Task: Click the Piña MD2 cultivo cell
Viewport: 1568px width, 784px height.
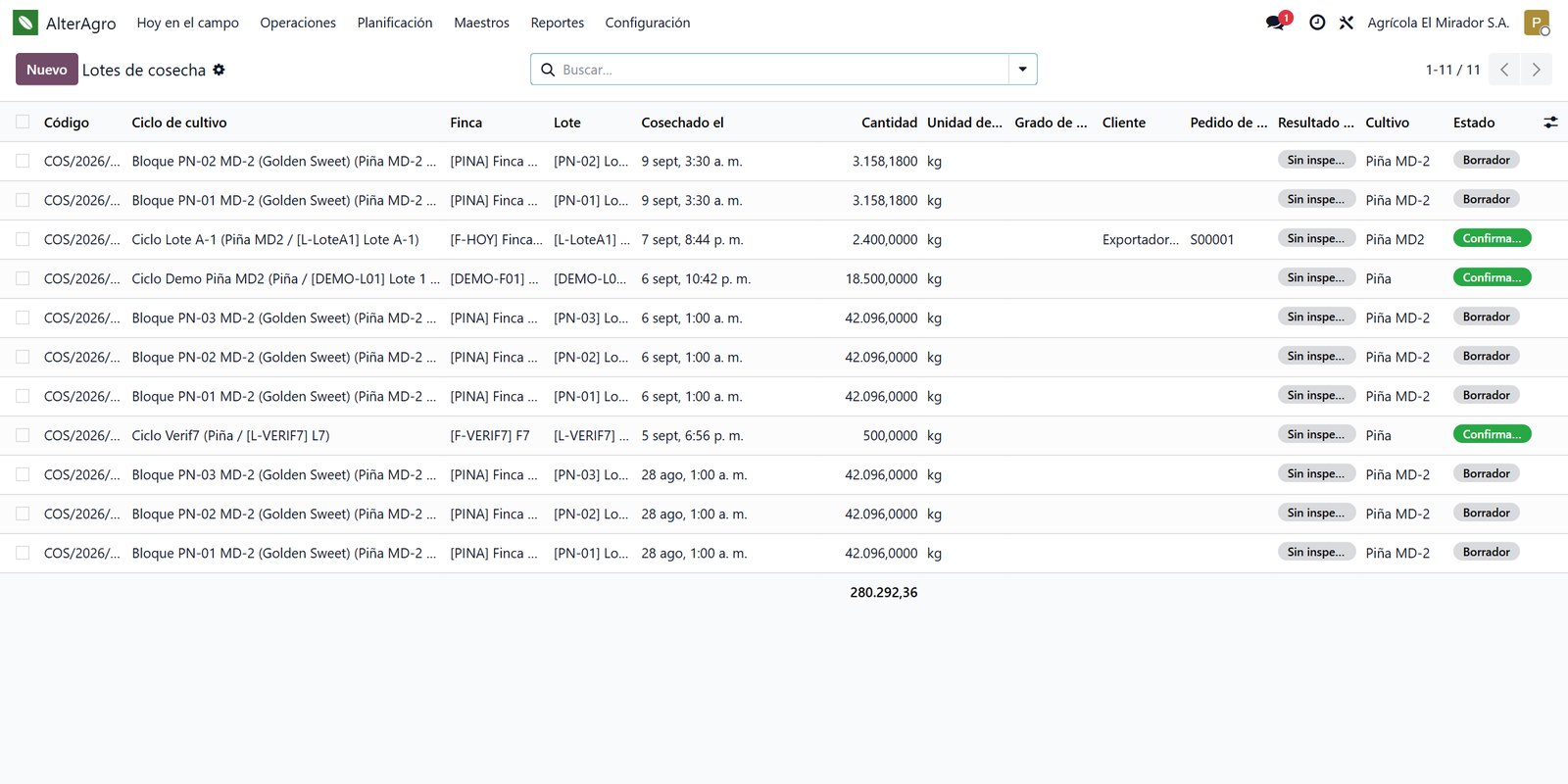Action: coord(1395,239)
